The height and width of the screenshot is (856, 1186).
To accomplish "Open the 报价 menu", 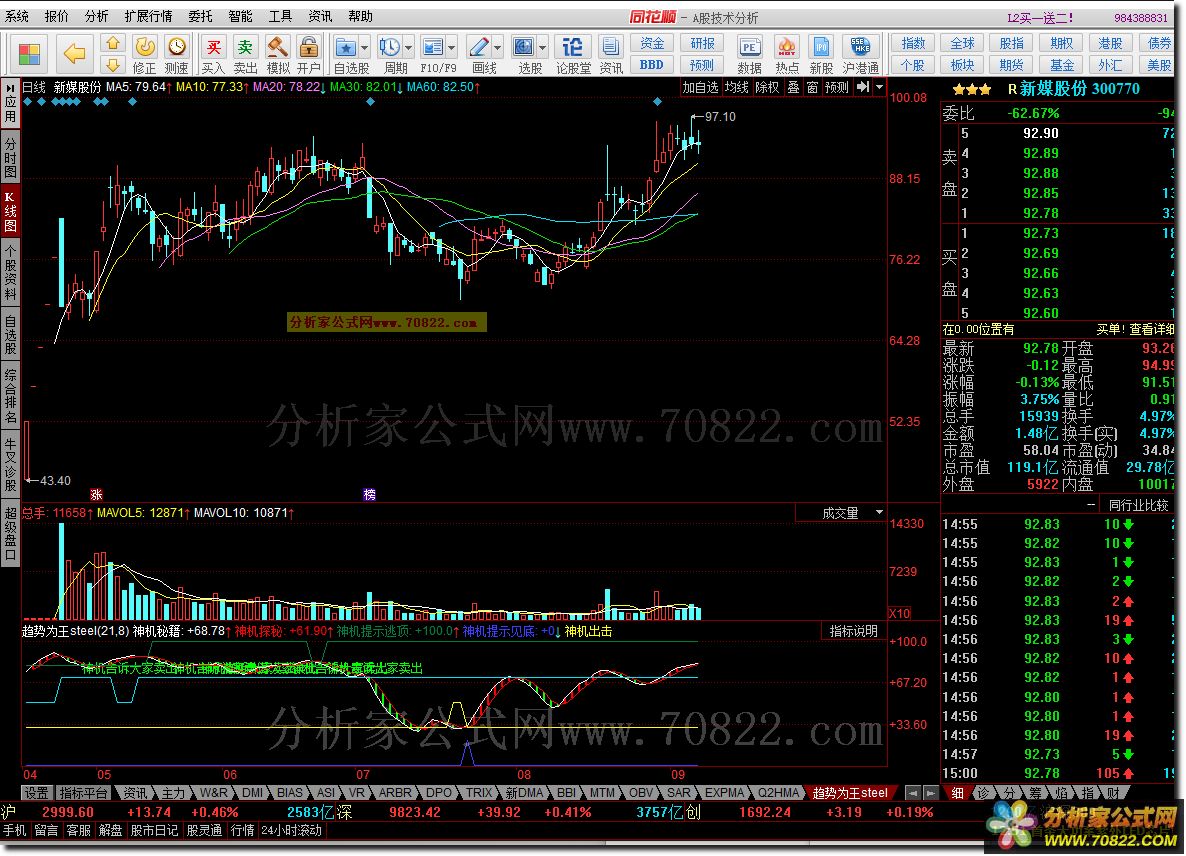I will click(x=57, y=16).
